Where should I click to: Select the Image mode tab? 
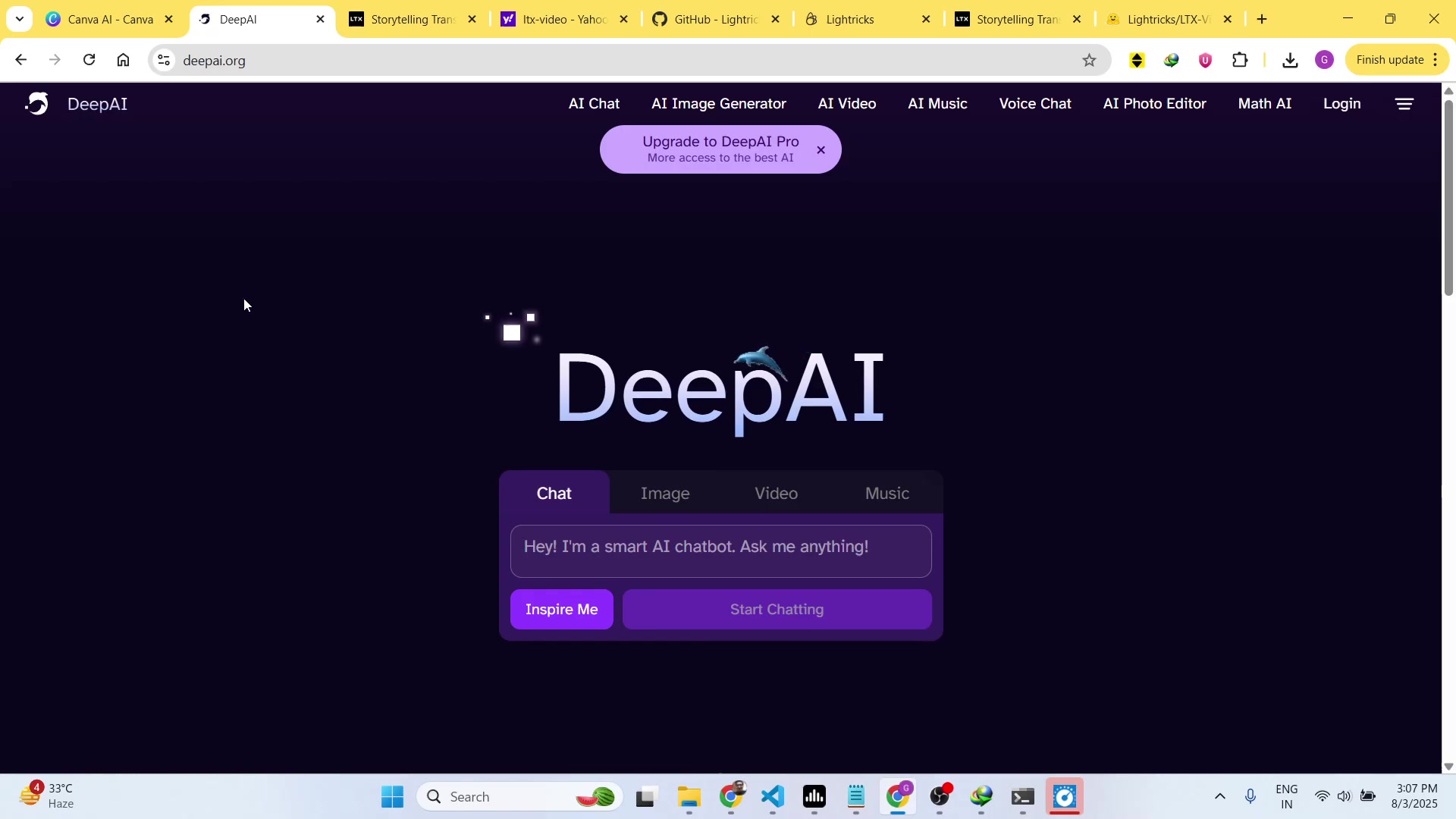click(665, 493)
